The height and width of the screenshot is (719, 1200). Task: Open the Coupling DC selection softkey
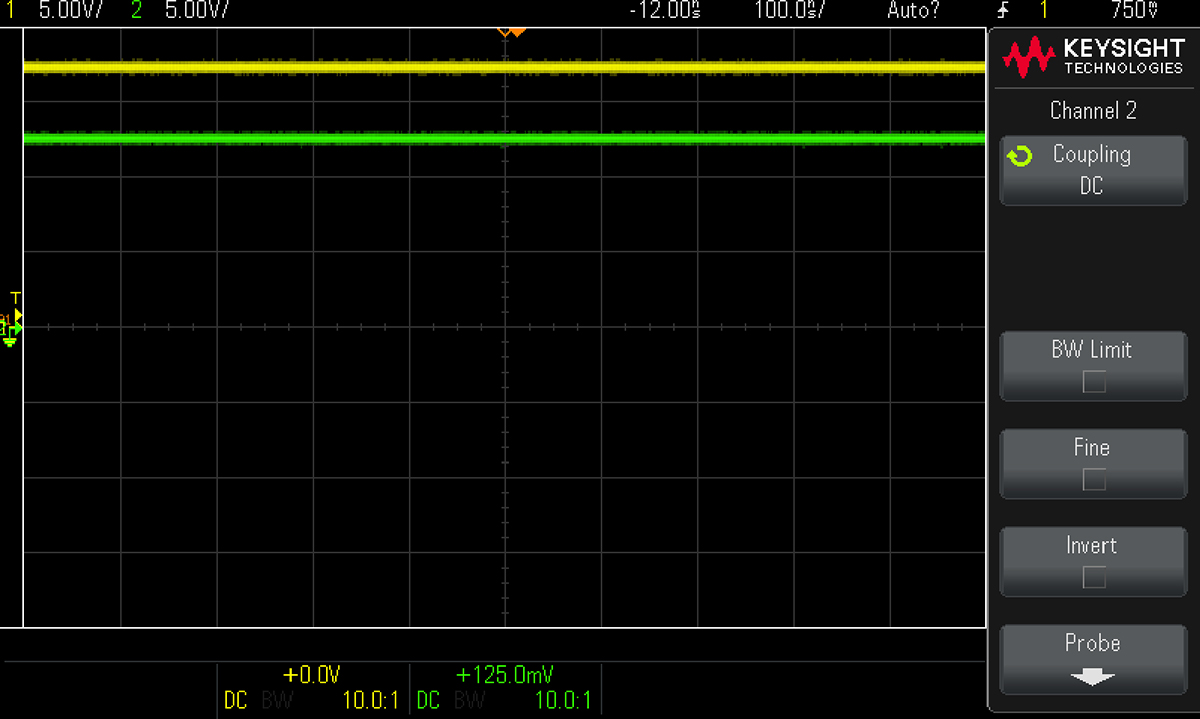(1092, 170)
